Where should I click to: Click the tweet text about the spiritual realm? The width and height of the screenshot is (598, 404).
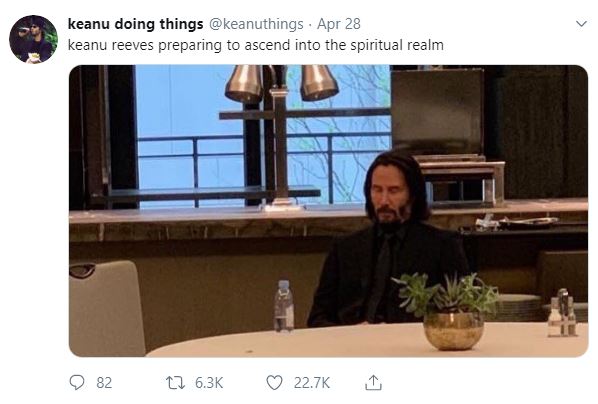[256, 45]
